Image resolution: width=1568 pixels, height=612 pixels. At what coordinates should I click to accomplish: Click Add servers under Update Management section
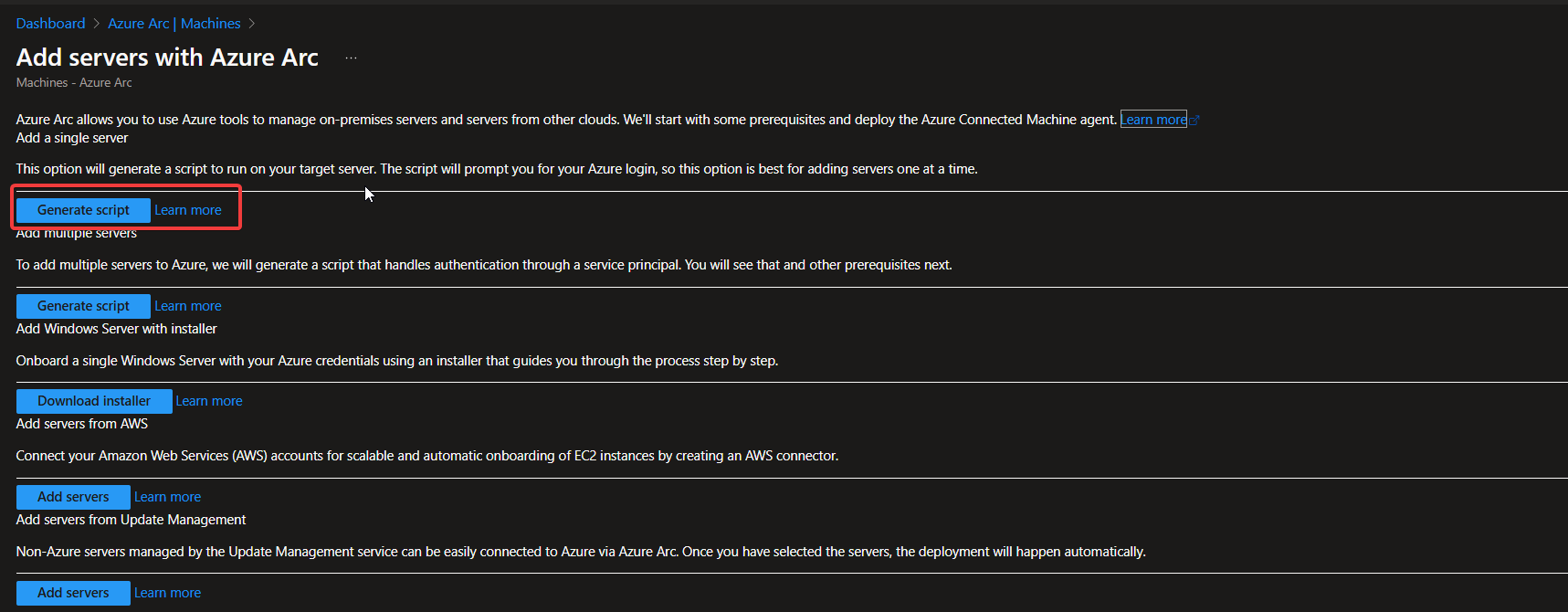[73, 593]
